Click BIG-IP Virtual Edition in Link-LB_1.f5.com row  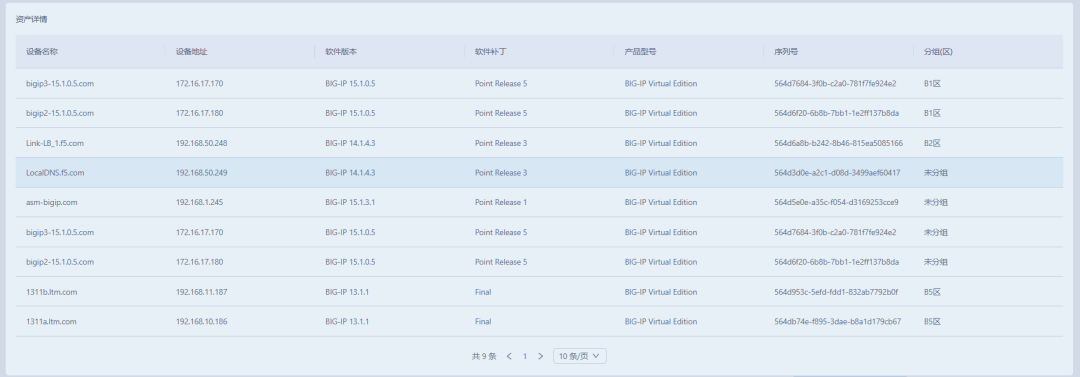[x=661, y=143]
